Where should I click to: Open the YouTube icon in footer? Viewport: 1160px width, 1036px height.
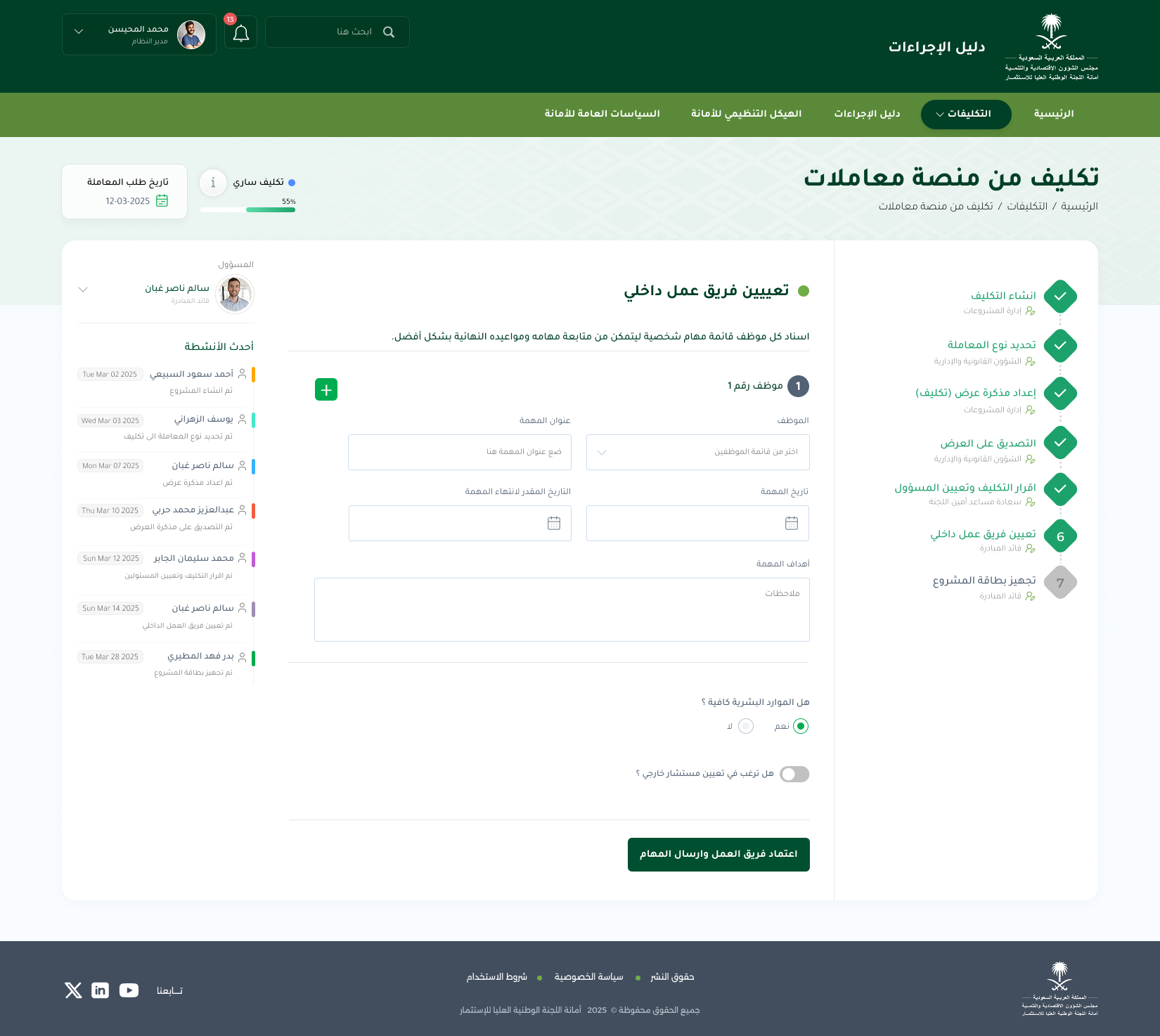coord(129,990)
